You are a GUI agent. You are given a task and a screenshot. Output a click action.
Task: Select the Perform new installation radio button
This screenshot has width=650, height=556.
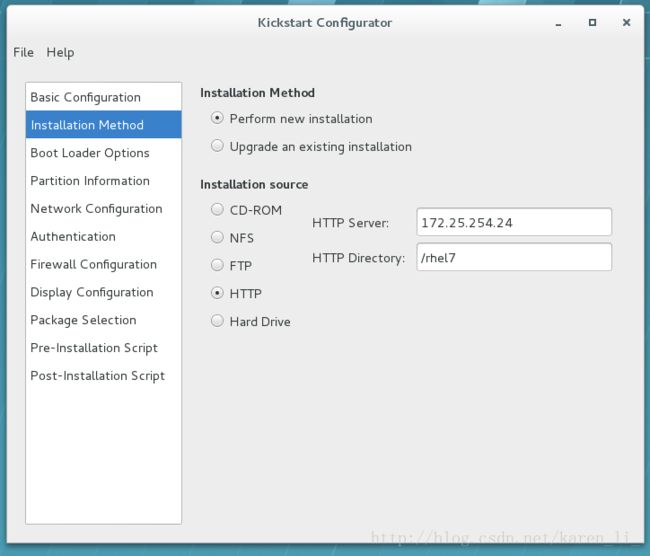[x=217, y=118]
